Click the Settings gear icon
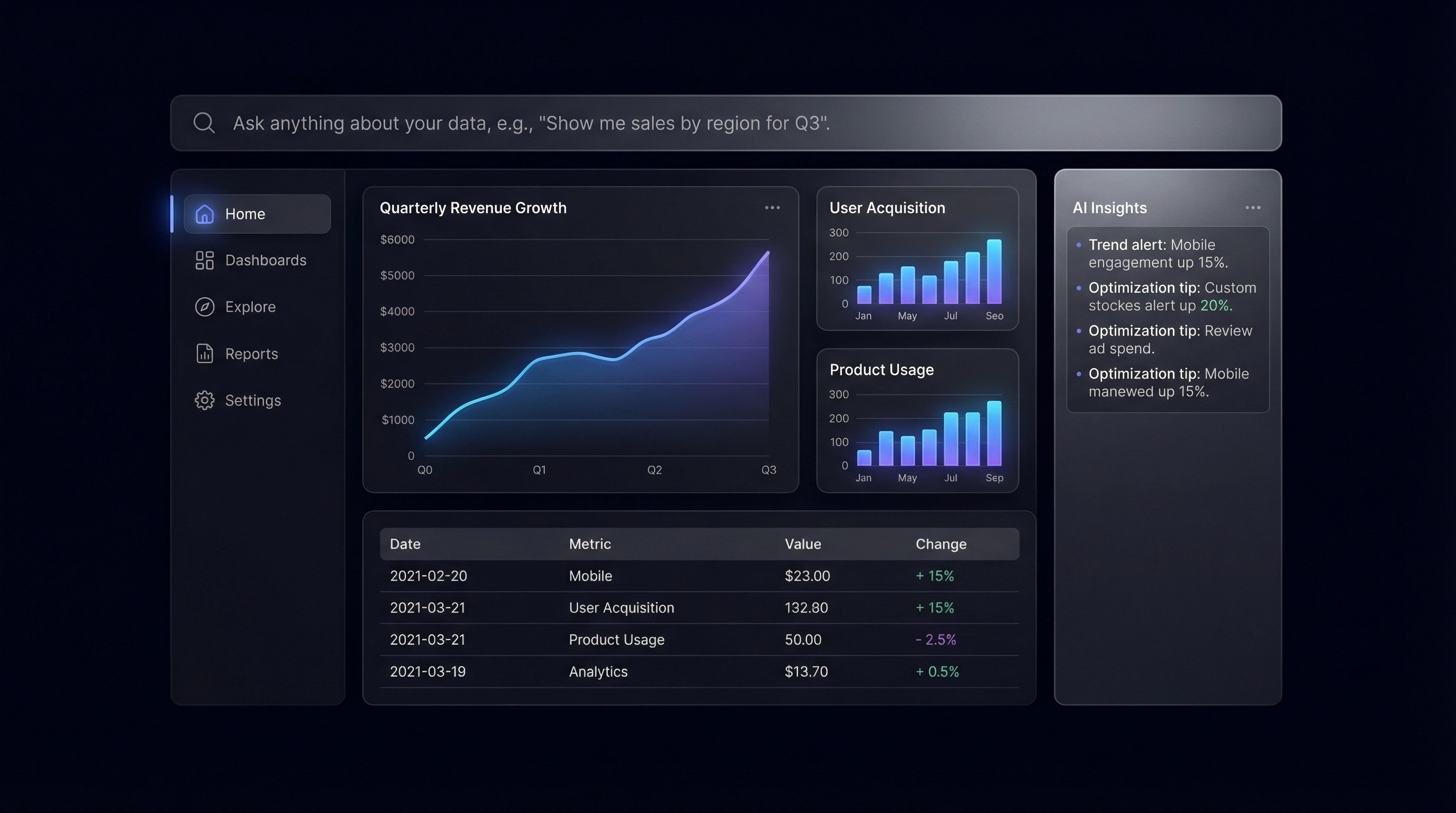The height and width of the screenshot is (813, 1456). pos(204,400)
